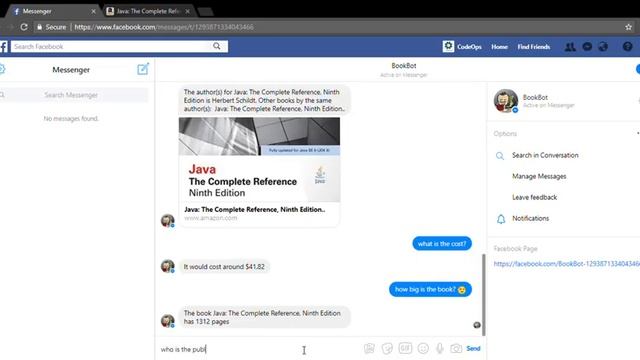This screenshot has height=360, width=640.
Task: Click the bell icon next to Notifications
Action: tap(501, 219)
